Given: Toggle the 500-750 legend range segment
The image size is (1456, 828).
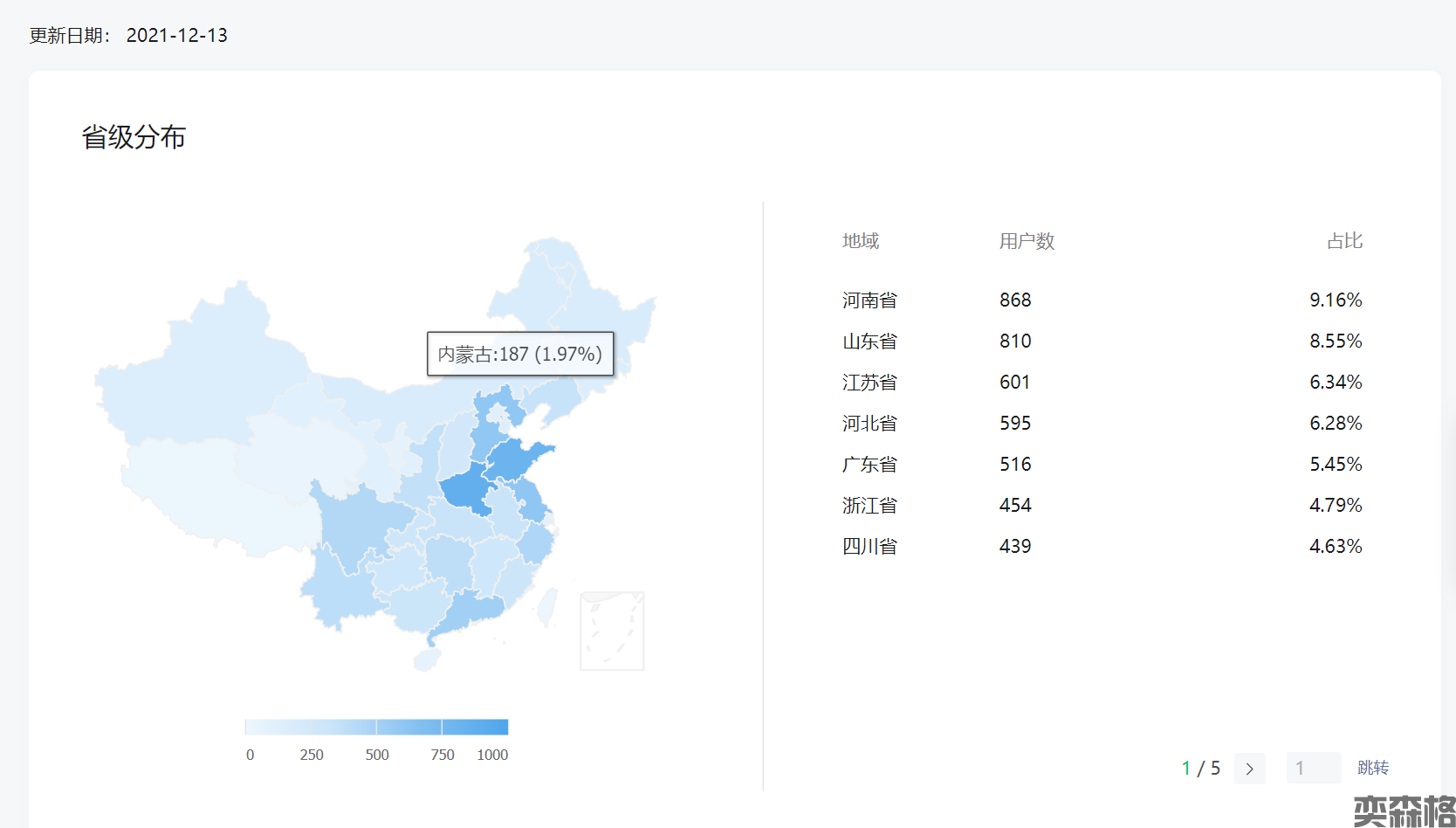Looking at the screenshot, I should pyautogui.click(x=409, y=727).
